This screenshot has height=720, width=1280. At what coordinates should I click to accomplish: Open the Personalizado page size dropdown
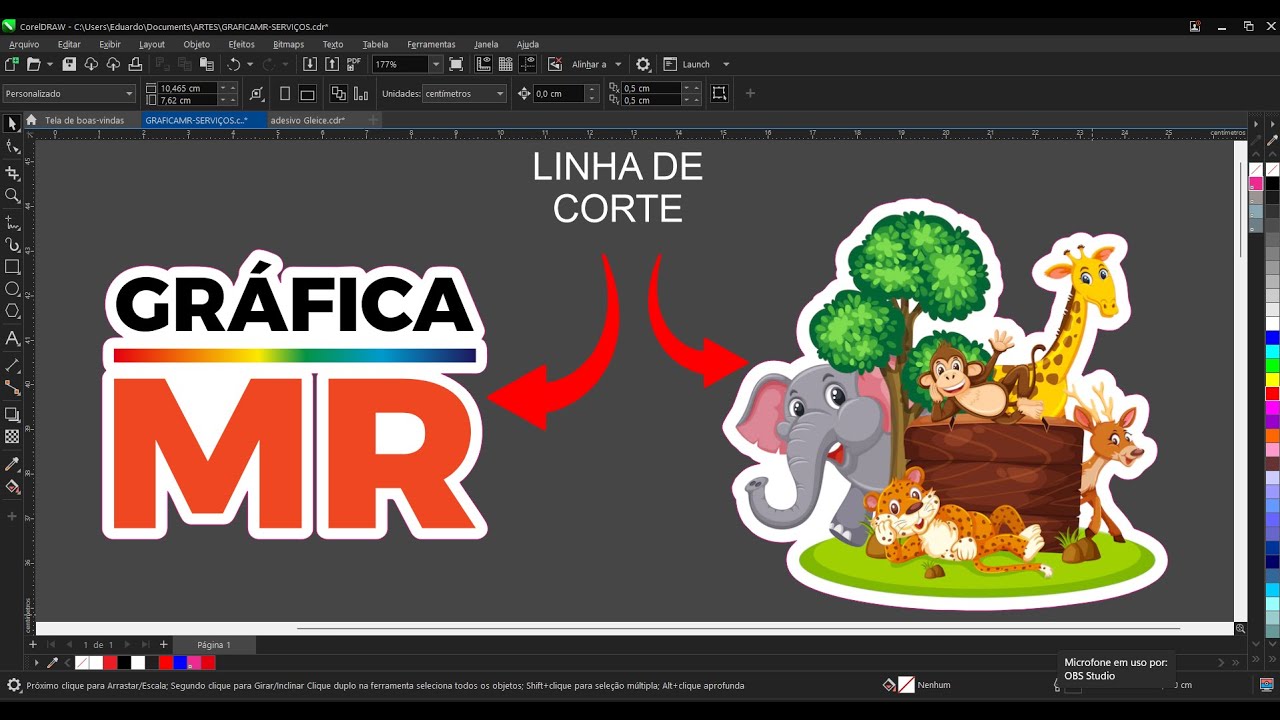point(69,93)
